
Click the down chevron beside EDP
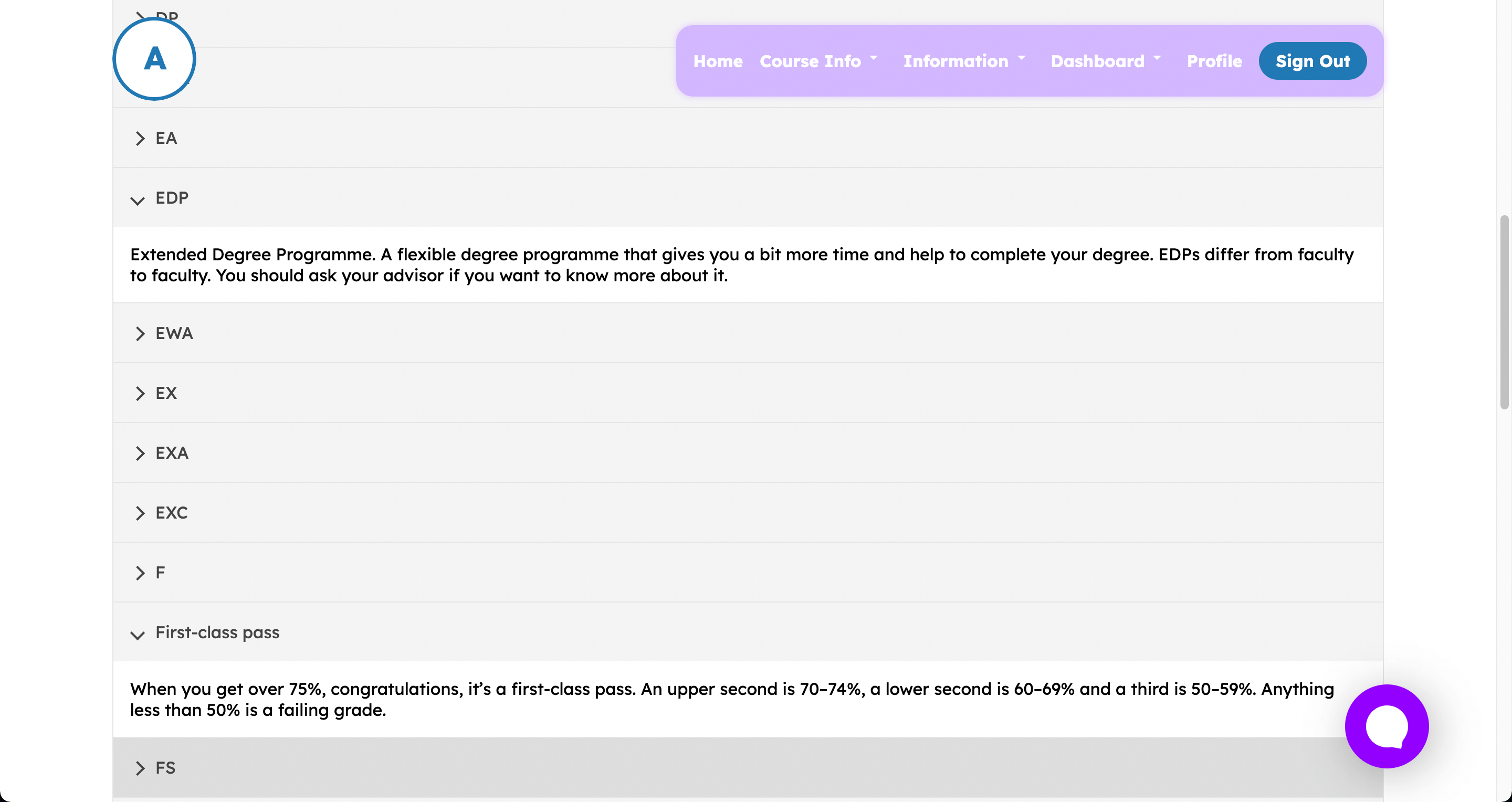point(138,201)
